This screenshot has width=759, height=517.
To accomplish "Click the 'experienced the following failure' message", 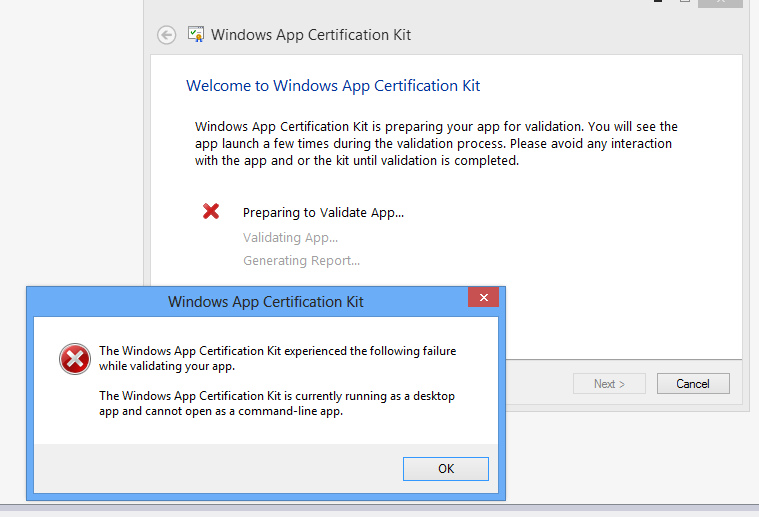I will tap(277, 358).
